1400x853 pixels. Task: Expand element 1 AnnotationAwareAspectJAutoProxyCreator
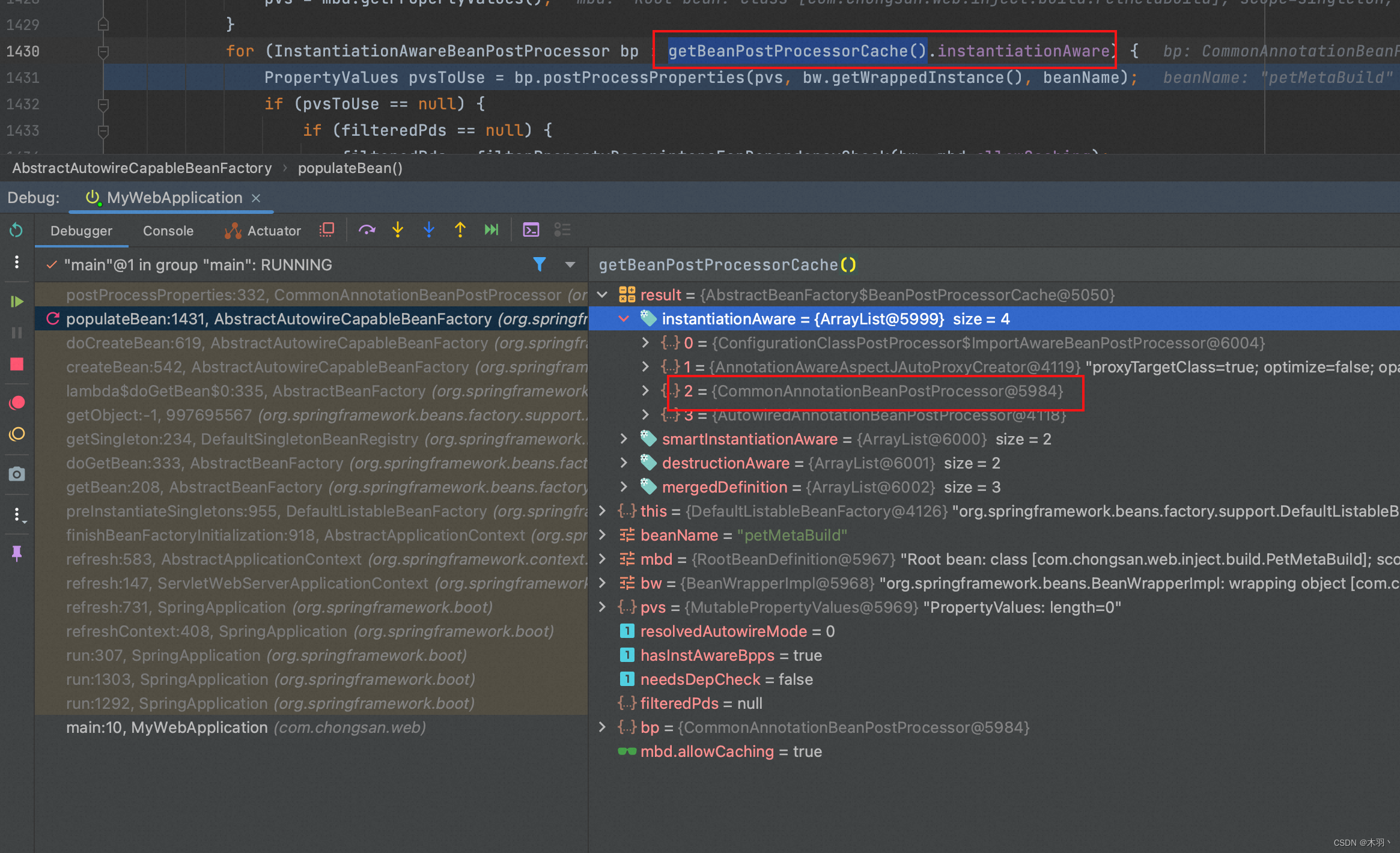(x=645, y=367)
